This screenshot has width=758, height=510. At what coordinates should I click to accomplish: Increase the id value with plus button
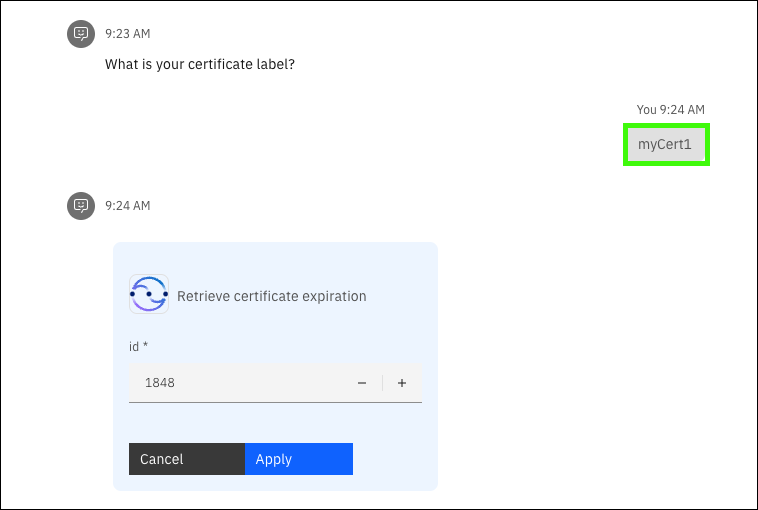402,383
